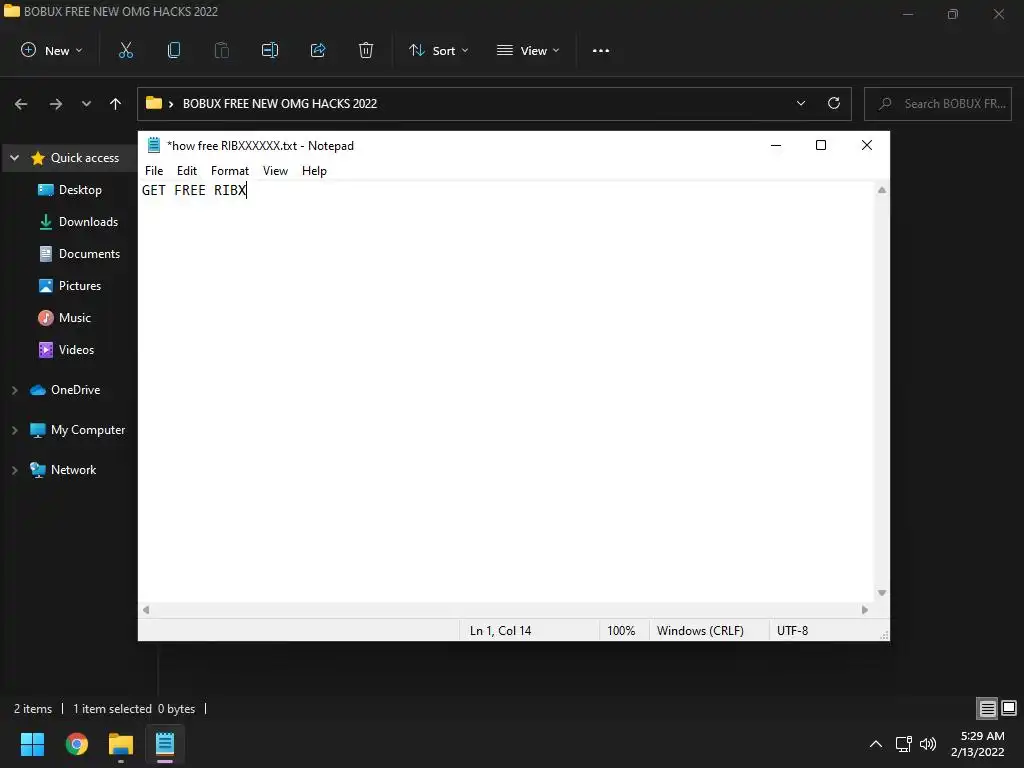Expand the My Computer tree node
The image size is (1024, 768).
[14, 430]
